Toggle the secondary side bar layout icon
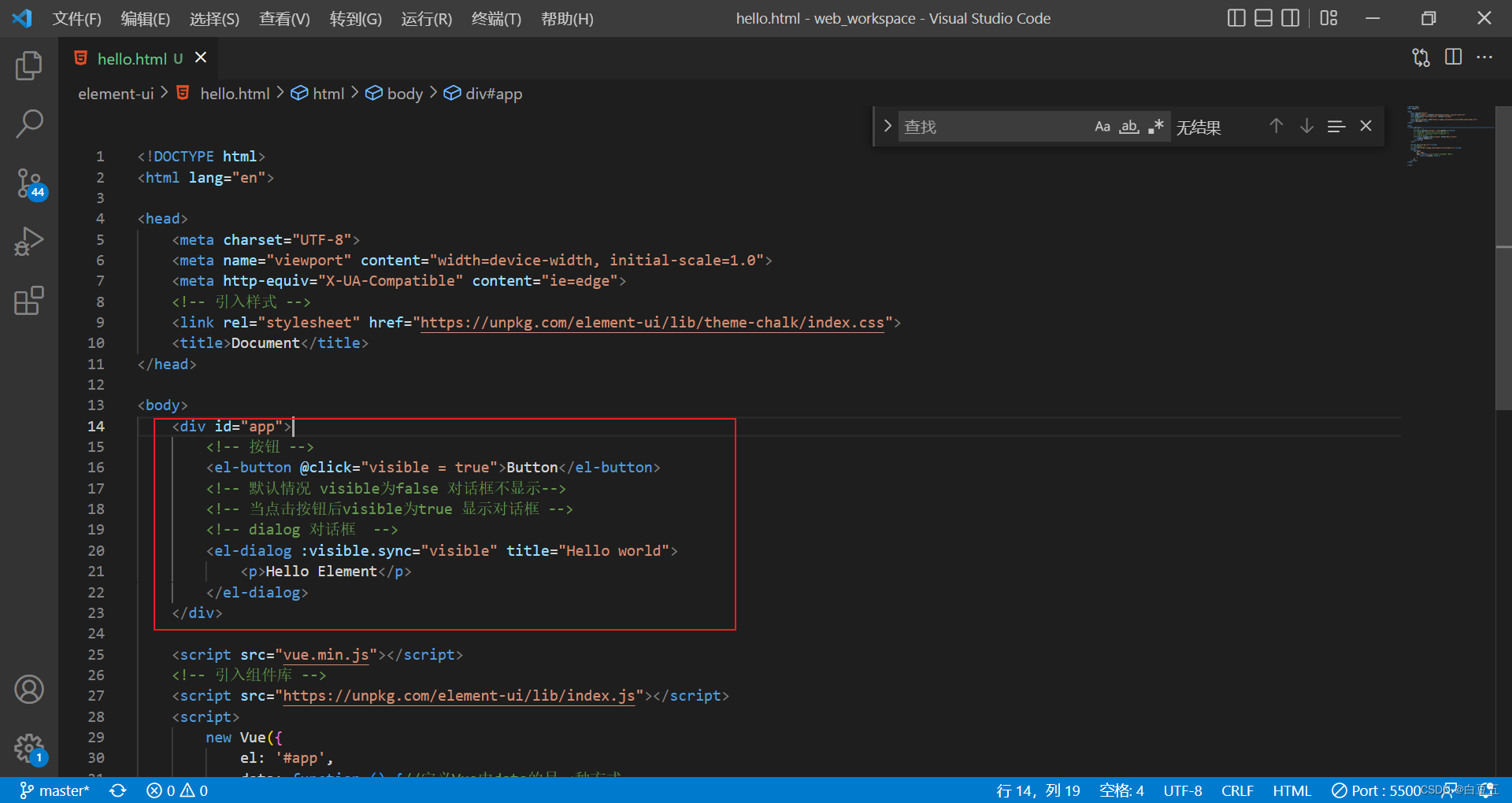 (x=1290, y=18)
